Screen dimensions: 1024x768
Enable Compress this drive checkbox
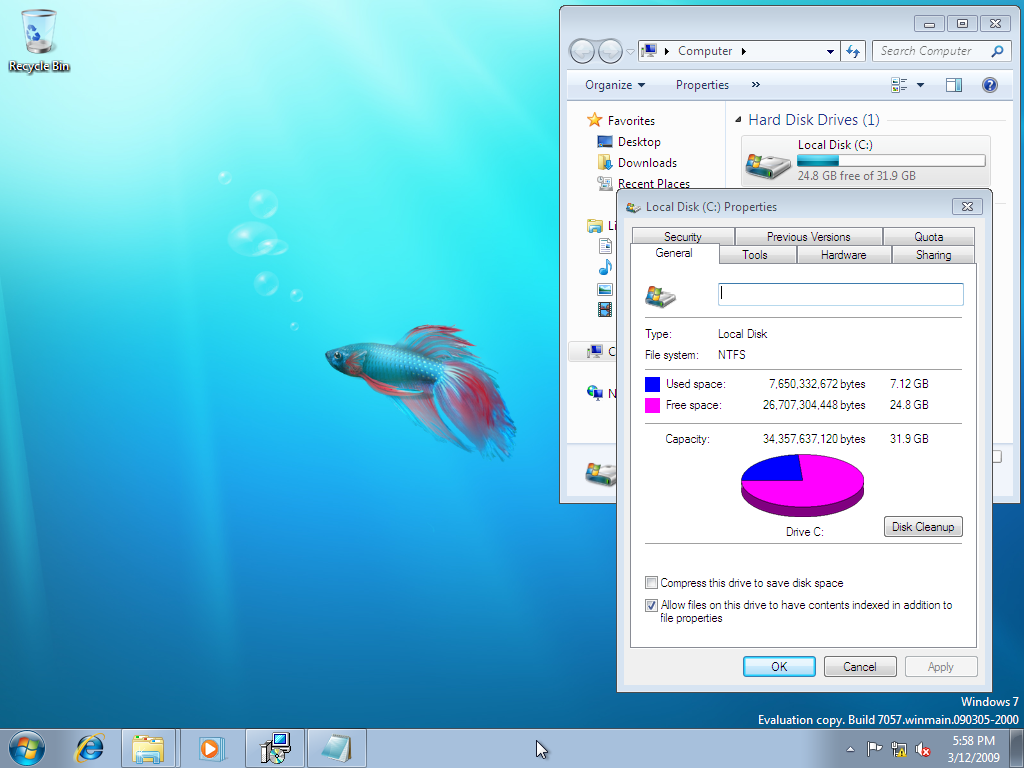point(651,583)
